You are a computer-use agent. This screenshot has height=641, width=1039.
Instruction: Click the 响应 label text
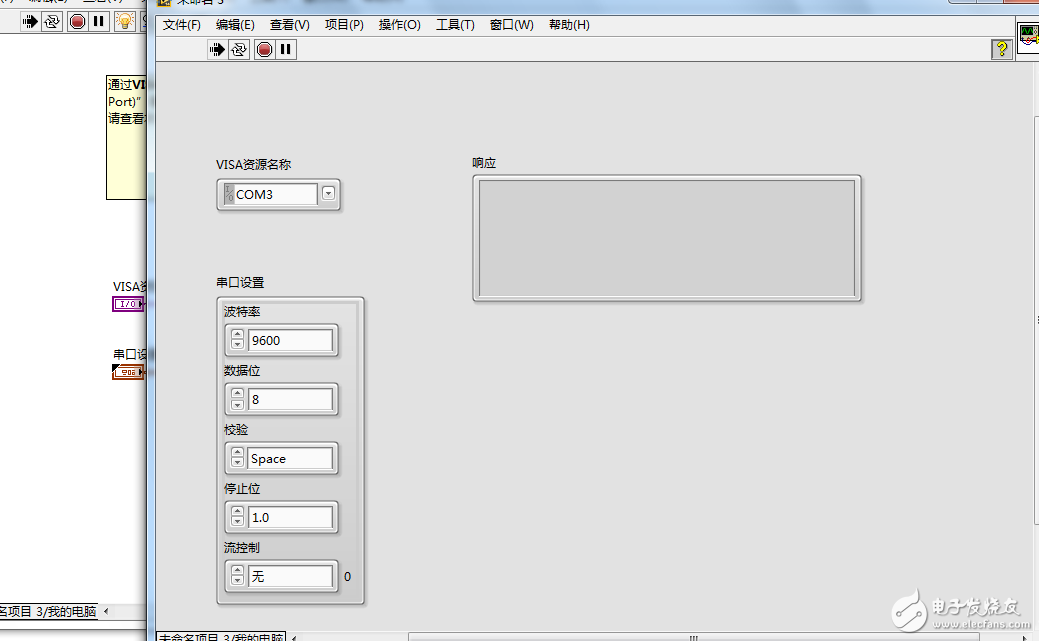point(484,163)
